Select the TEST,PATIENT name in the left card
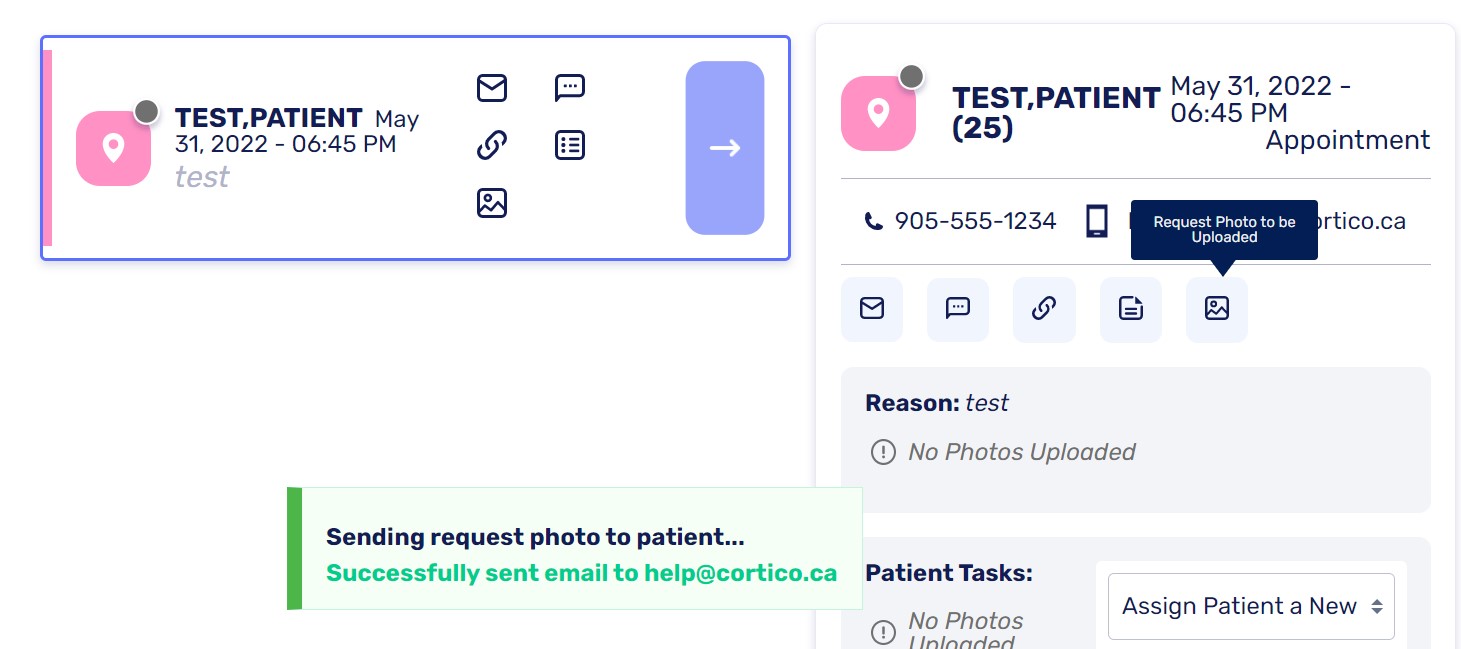Image resolution: width=1461 pixels, height=649 pixels. point(268,118)
